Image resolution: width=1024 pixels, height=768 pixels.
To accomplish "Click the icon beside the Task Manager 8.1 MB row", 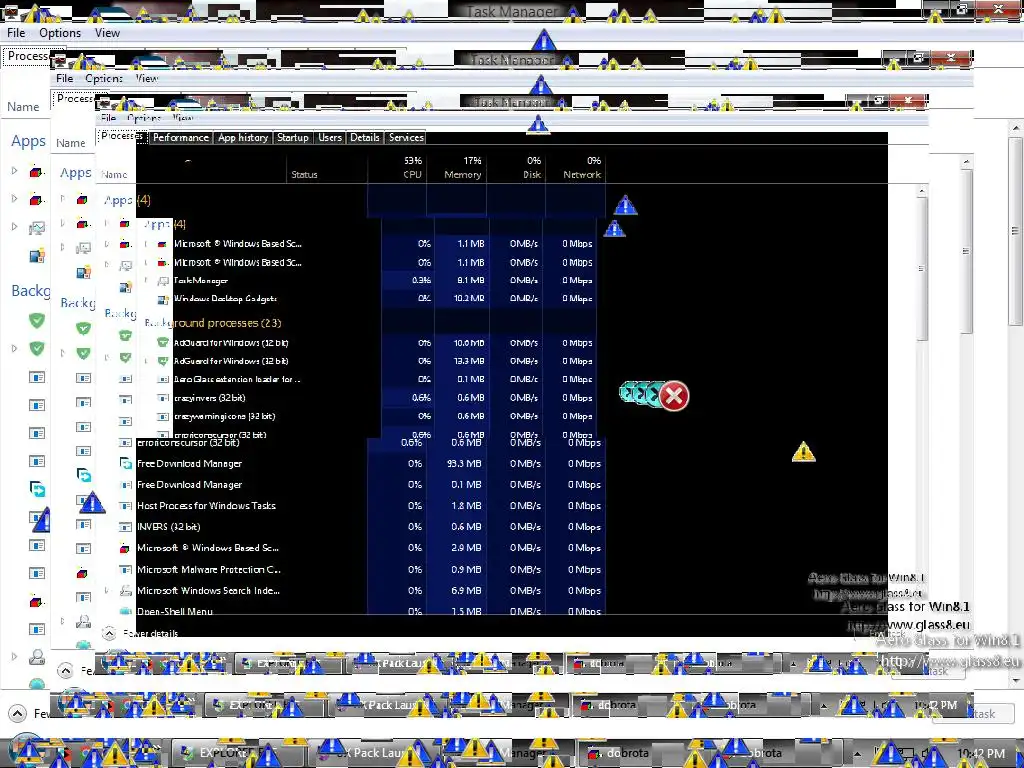I will 163,281.
